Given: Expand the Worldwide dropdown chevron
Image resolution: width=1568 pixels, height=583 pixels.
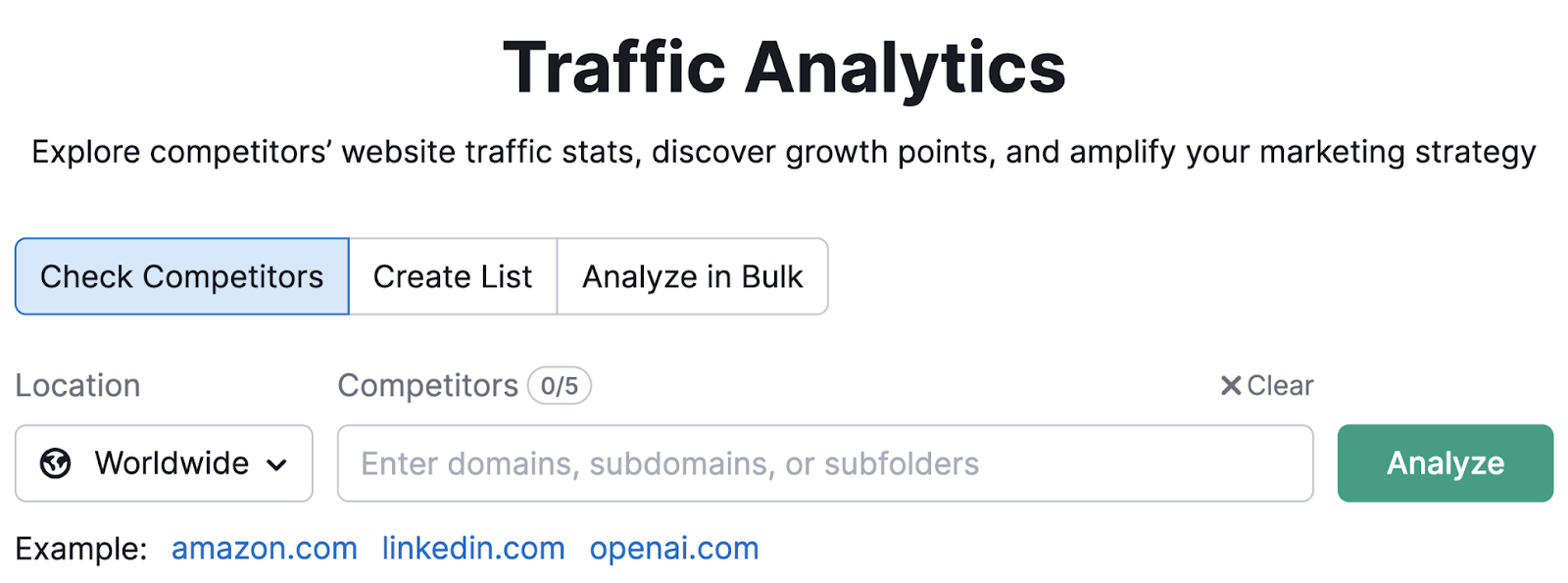Looking at the screenshot, I should [277, 464].
